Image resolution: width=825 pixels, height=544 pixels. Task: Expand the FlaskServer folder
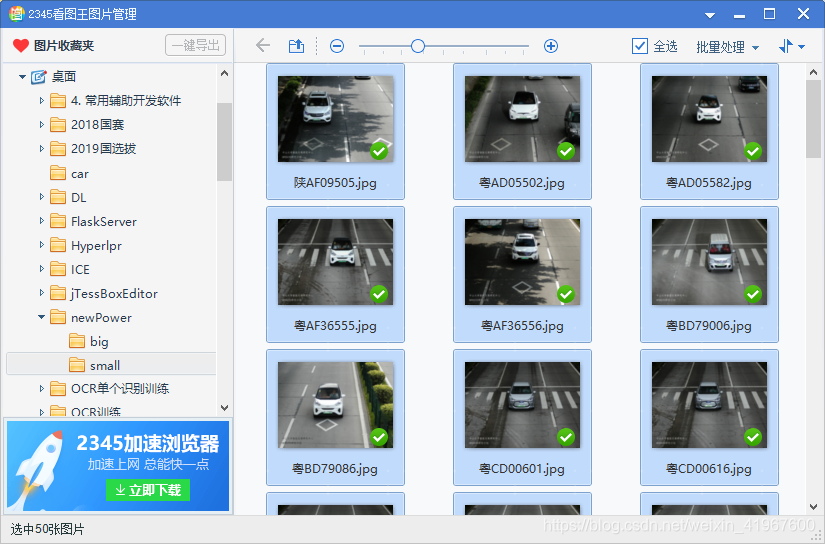tap(42, 221)
